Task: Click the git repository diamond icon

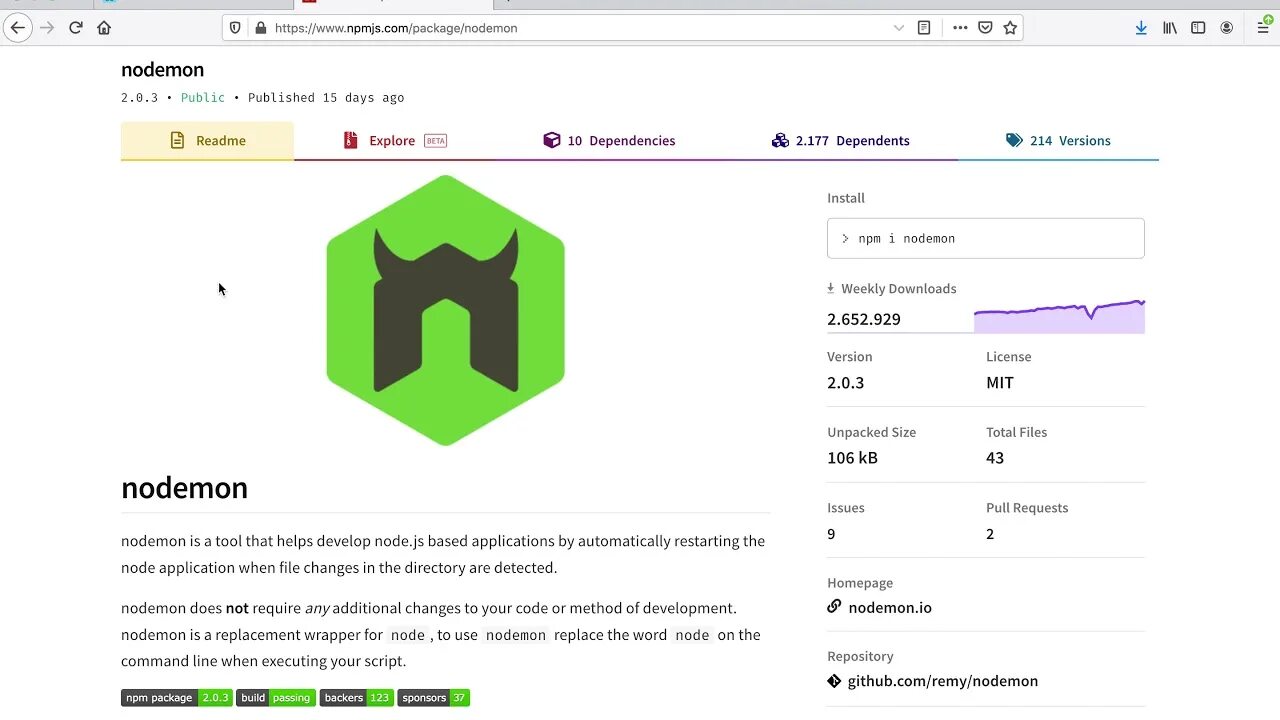Action: [834, 681]
